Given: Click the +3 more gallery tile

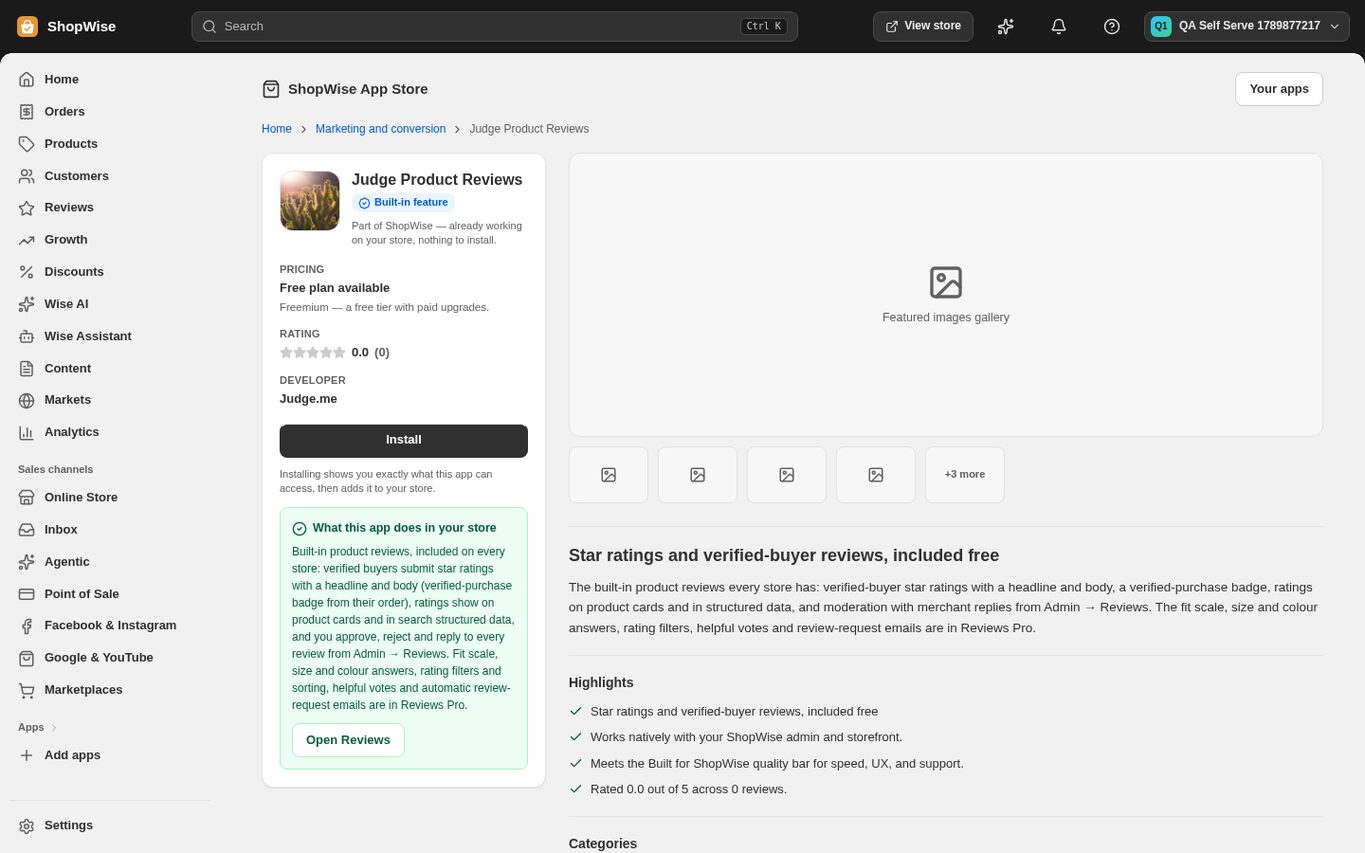Looking at the screenshot, I should pyautogui.click(x=965, y=475).
